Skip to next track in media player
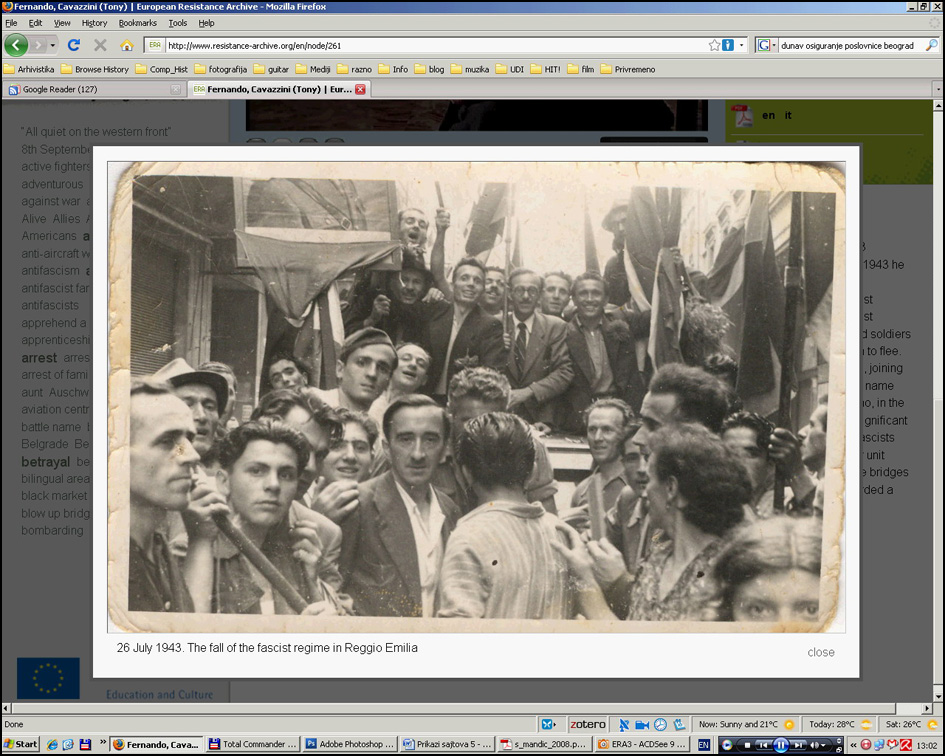This screenshot has height=756, width=945. (x=799, y=744)
